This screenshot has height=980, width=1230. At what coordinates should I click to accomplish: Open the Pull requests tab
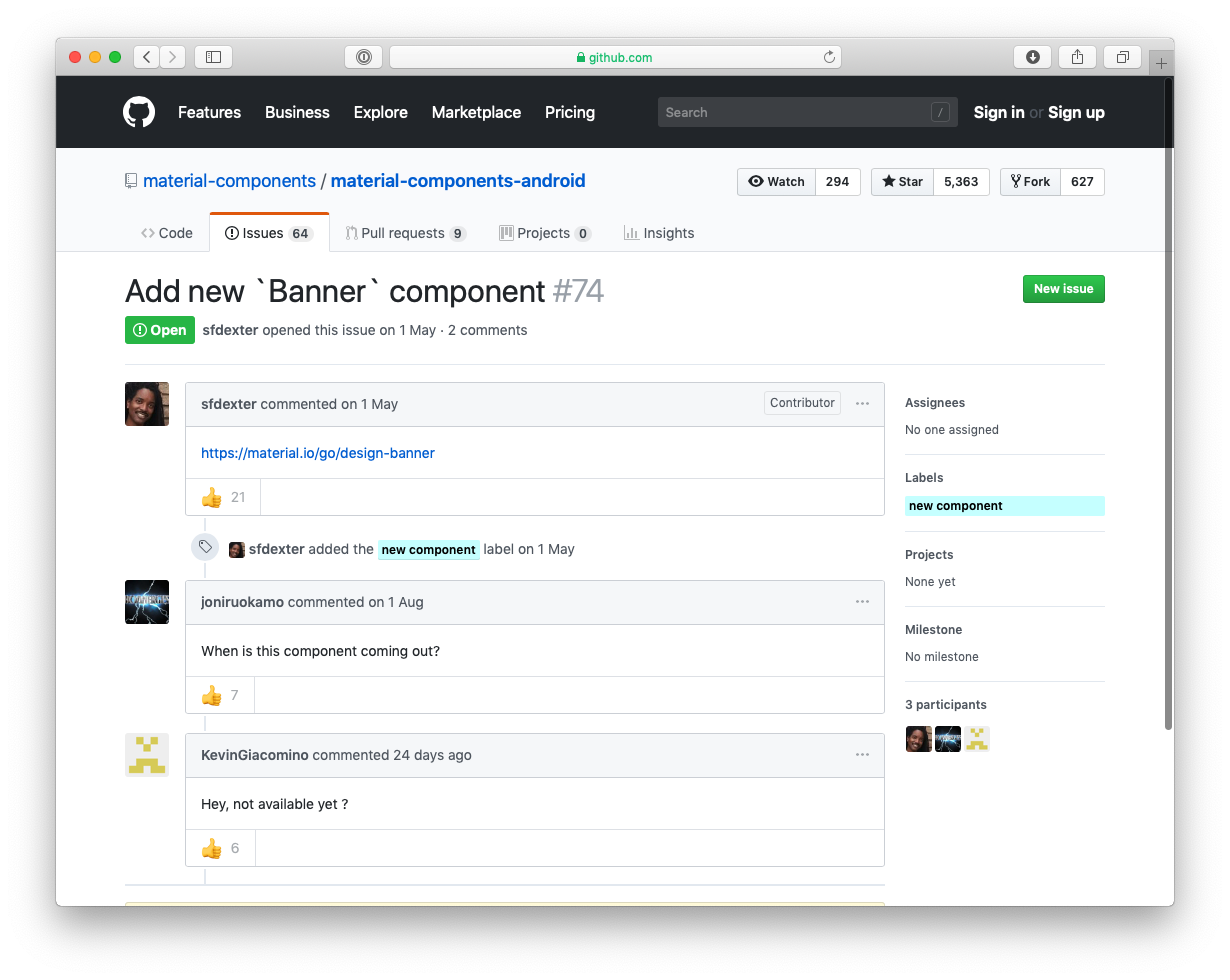406,233
